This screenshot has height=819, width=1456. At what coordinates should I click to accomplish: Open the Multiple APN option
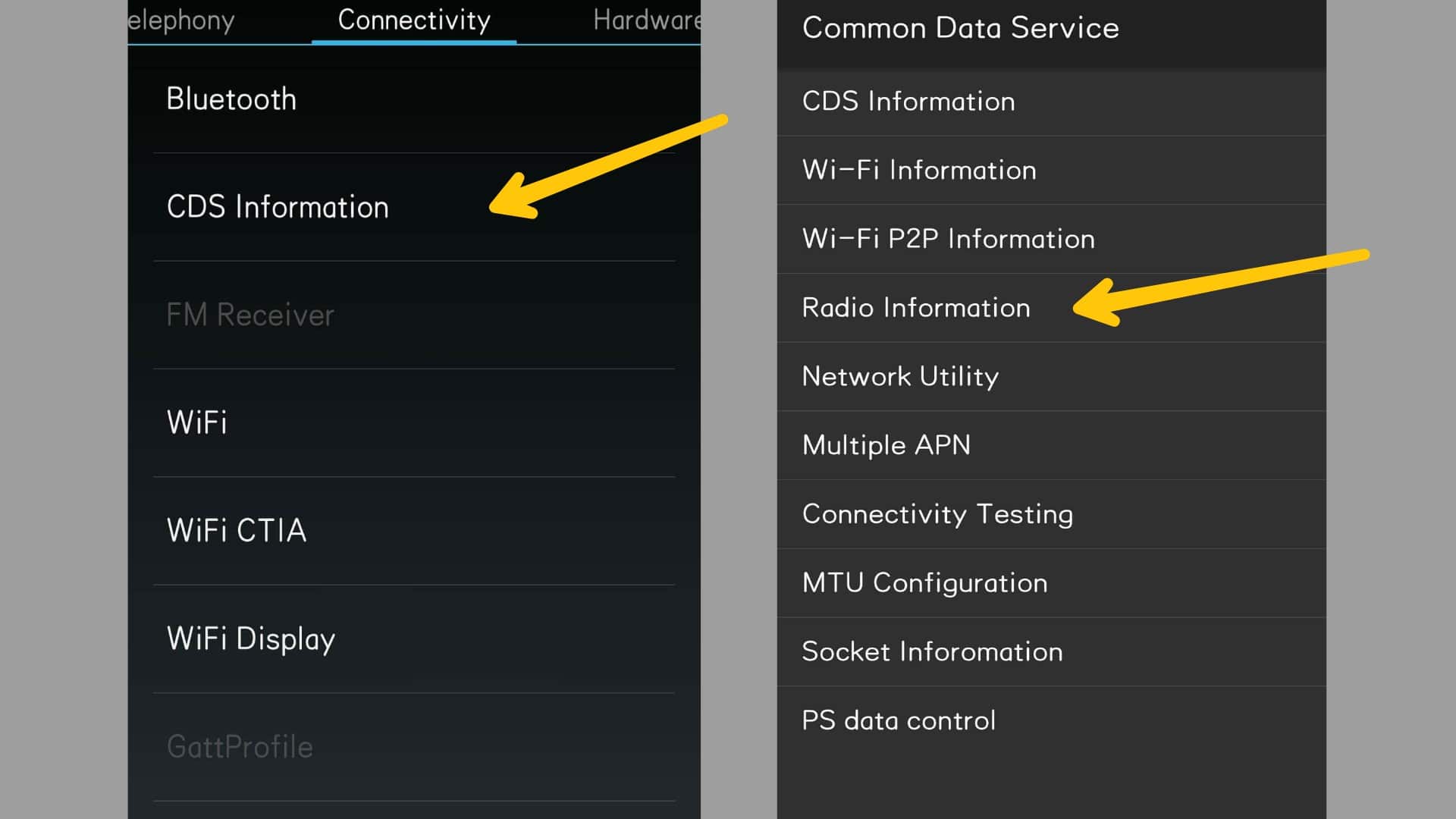[886, 445]
